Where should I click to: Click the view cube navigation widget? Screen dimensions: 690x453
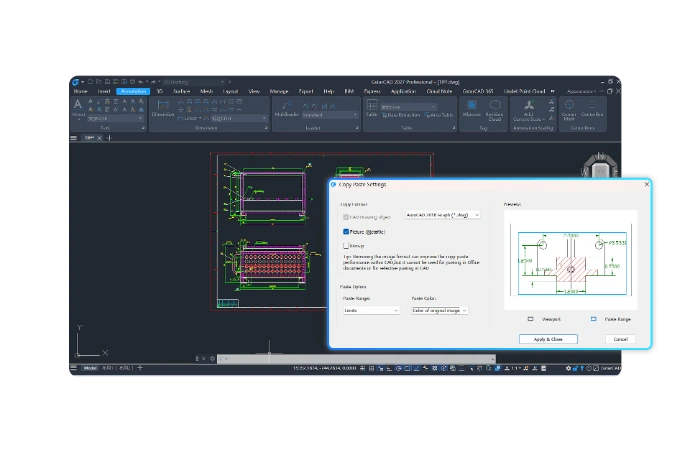600,166
